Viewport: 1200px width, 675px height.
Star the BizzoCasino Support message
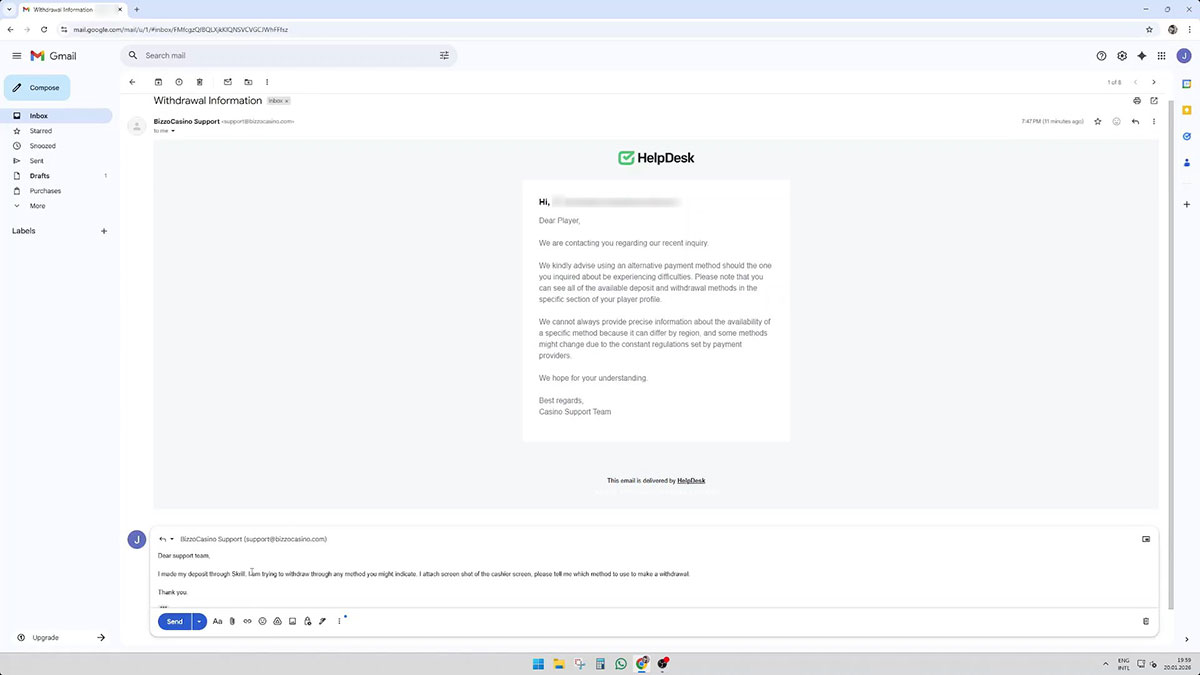1098,121
